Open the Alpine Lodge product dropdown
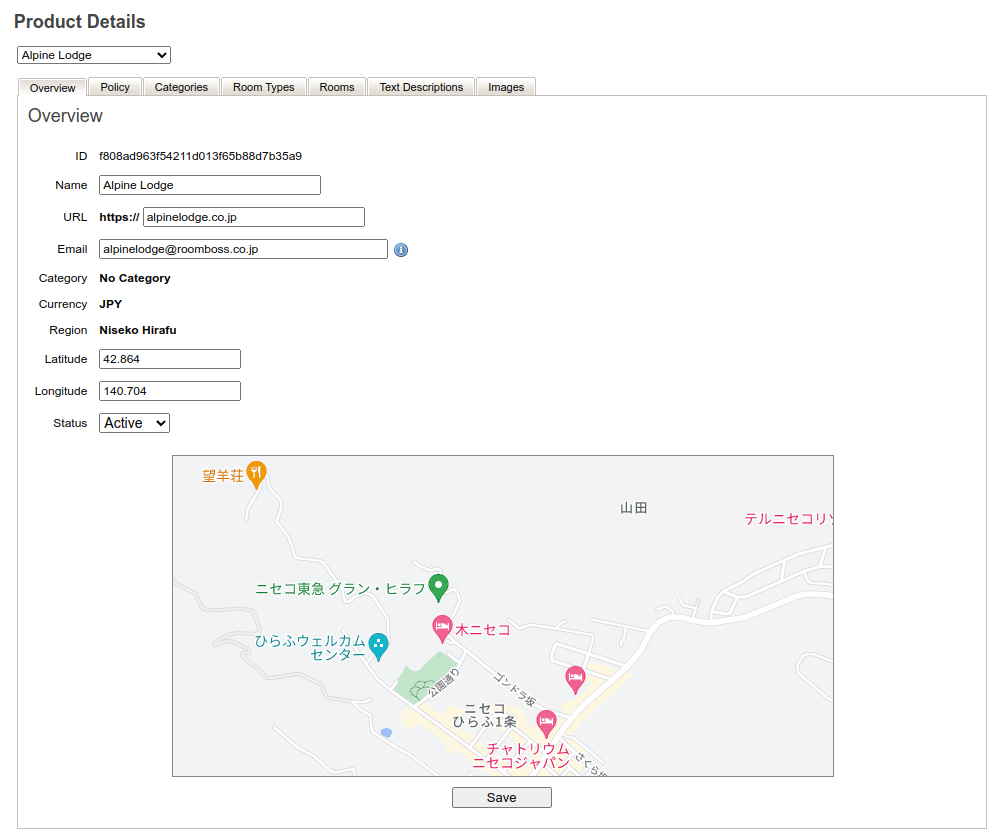This screenshot has height=836, width=1001. 94,55
